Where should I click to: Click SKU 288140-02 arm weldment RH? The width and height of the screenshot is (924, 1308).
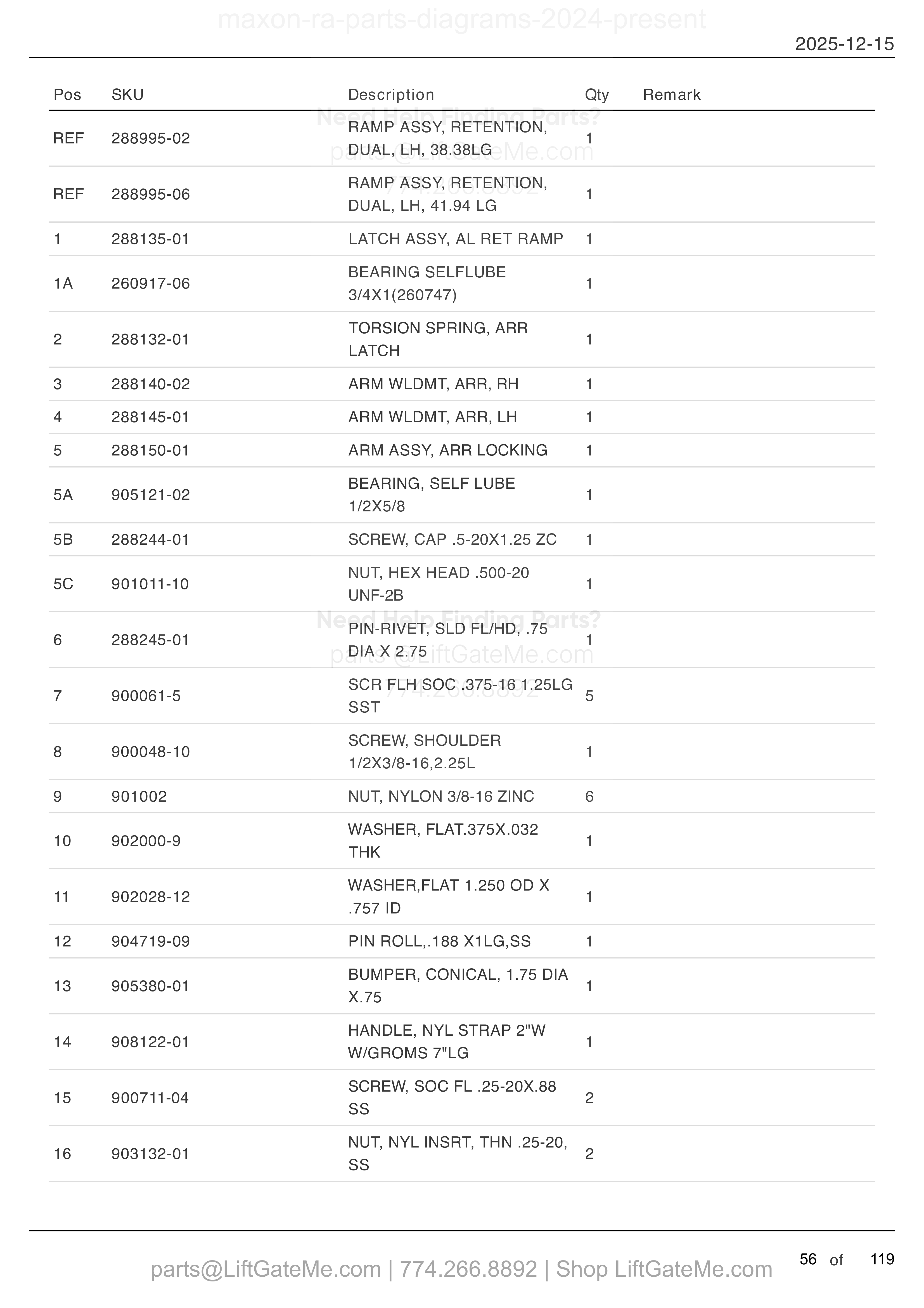[151, 384]
